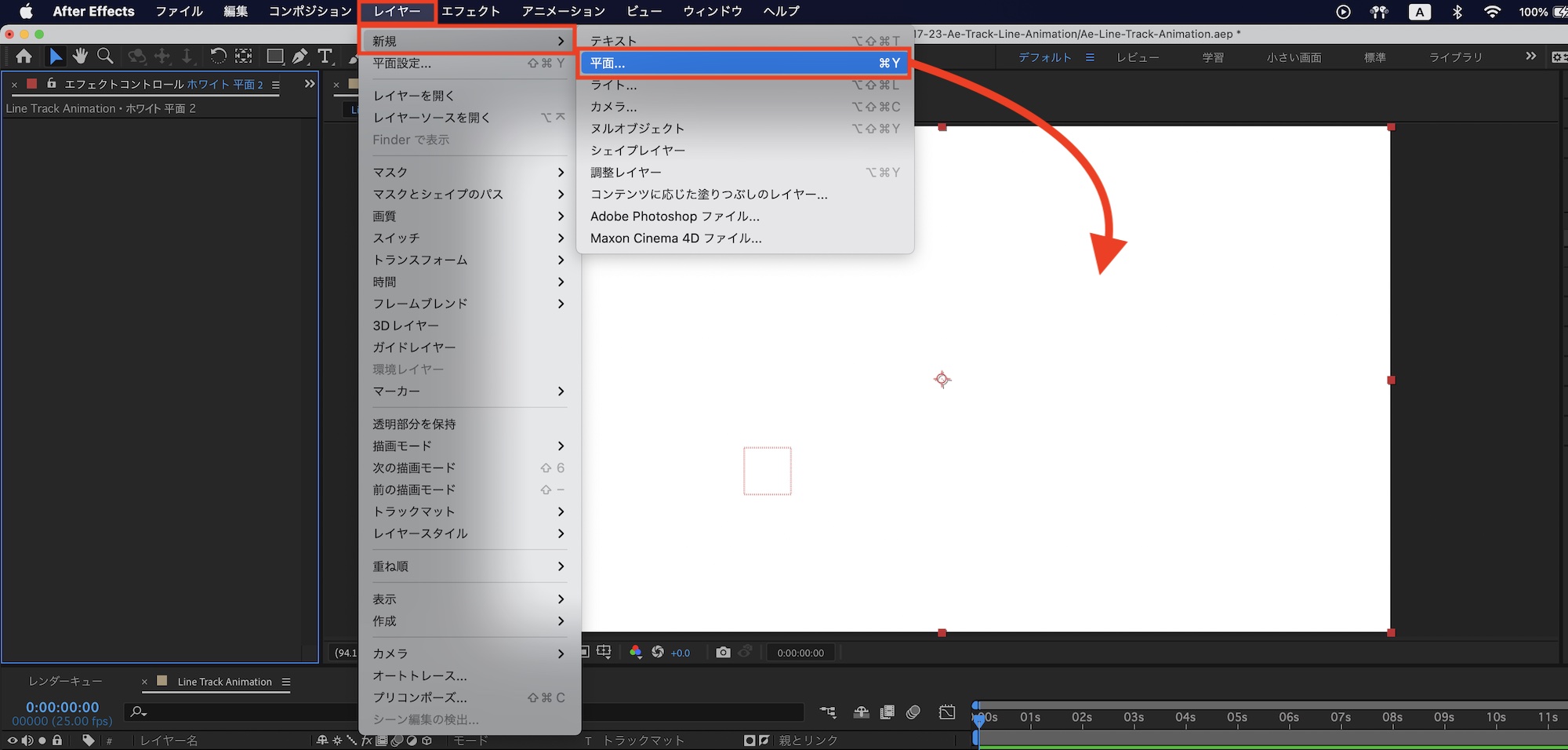Select the Type text tool
The width and height of the screenshot is (1568, 750).
tap(325, 56)
